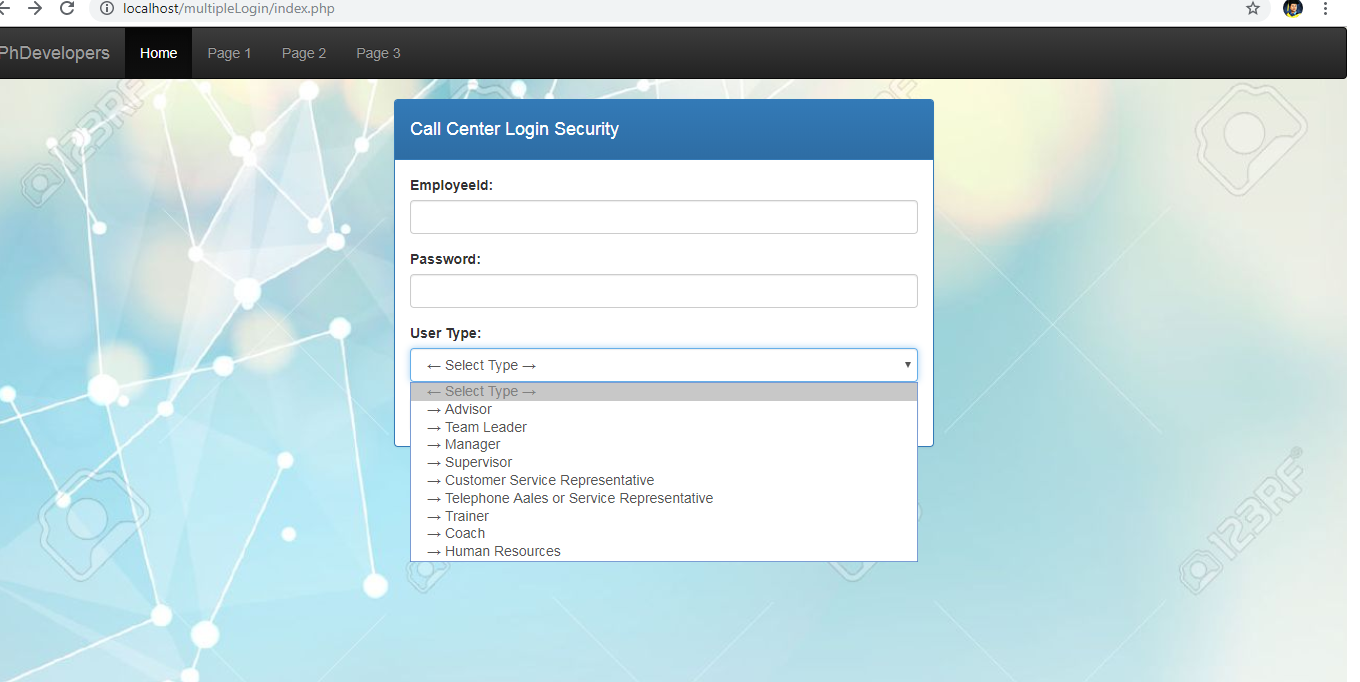The width and height of the screenshot is (1360, 682).
Task: Select Advisor from the user type list
Action: tap(467, 409)
